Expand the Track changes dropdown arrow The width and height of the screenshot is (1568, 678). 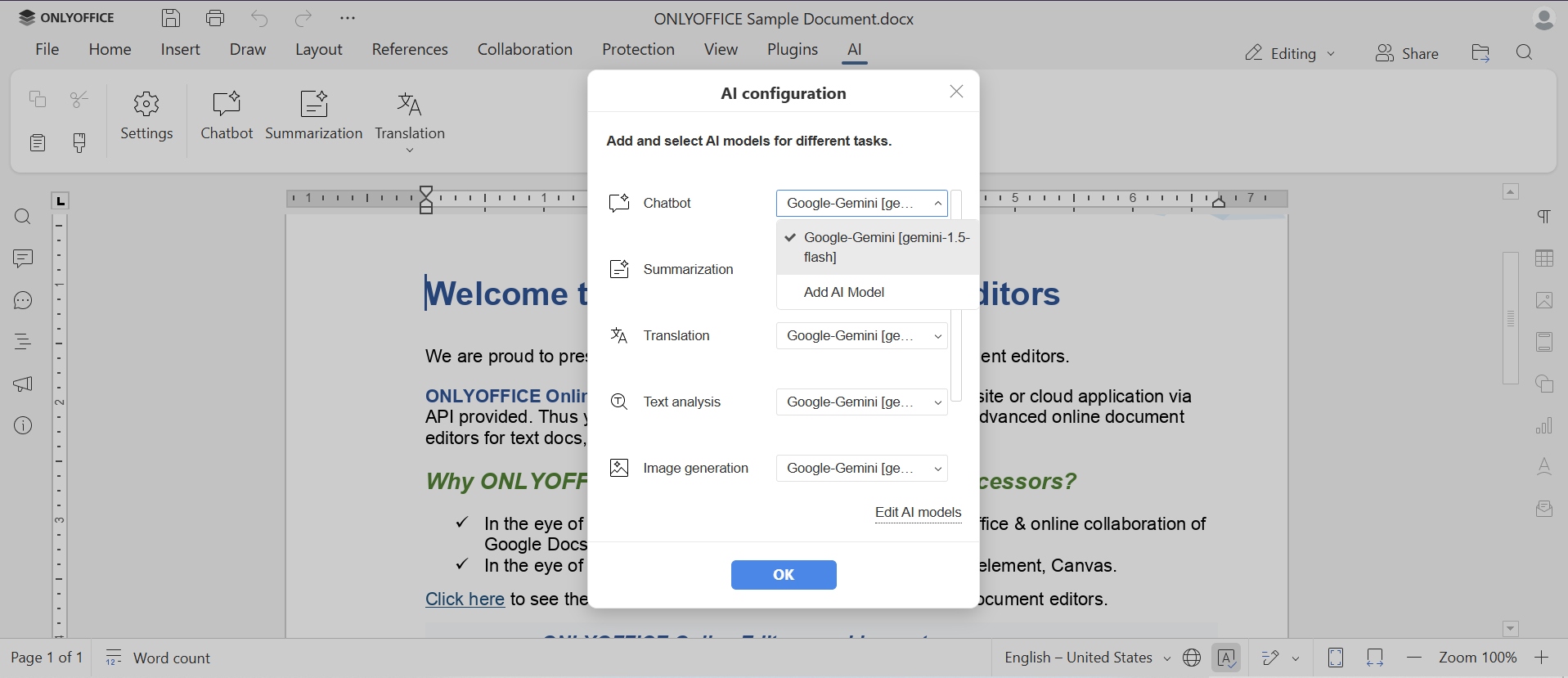pos(1296,658)
